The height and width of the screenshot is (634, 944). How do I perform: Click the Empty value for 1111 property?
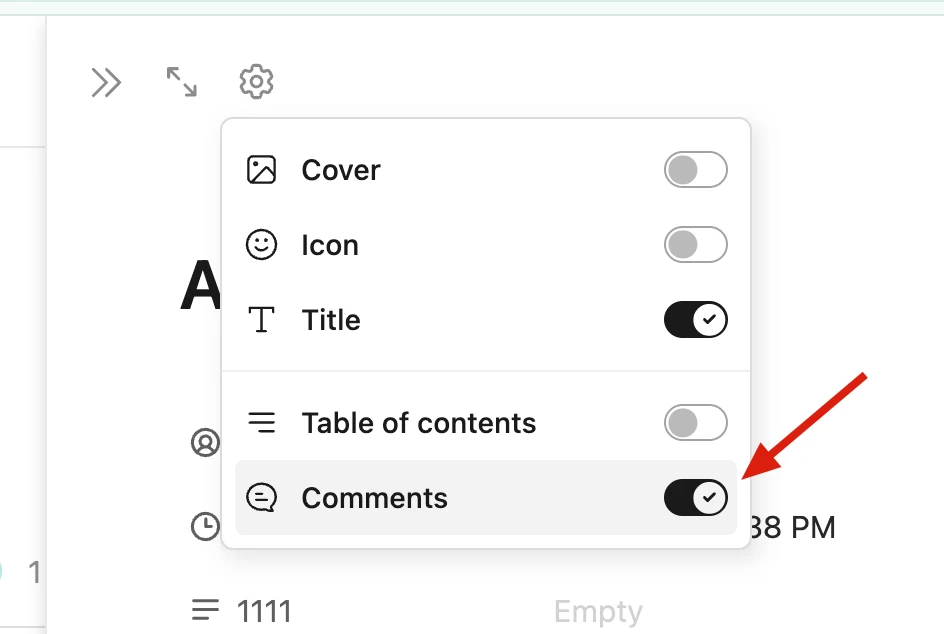(598, 612)
